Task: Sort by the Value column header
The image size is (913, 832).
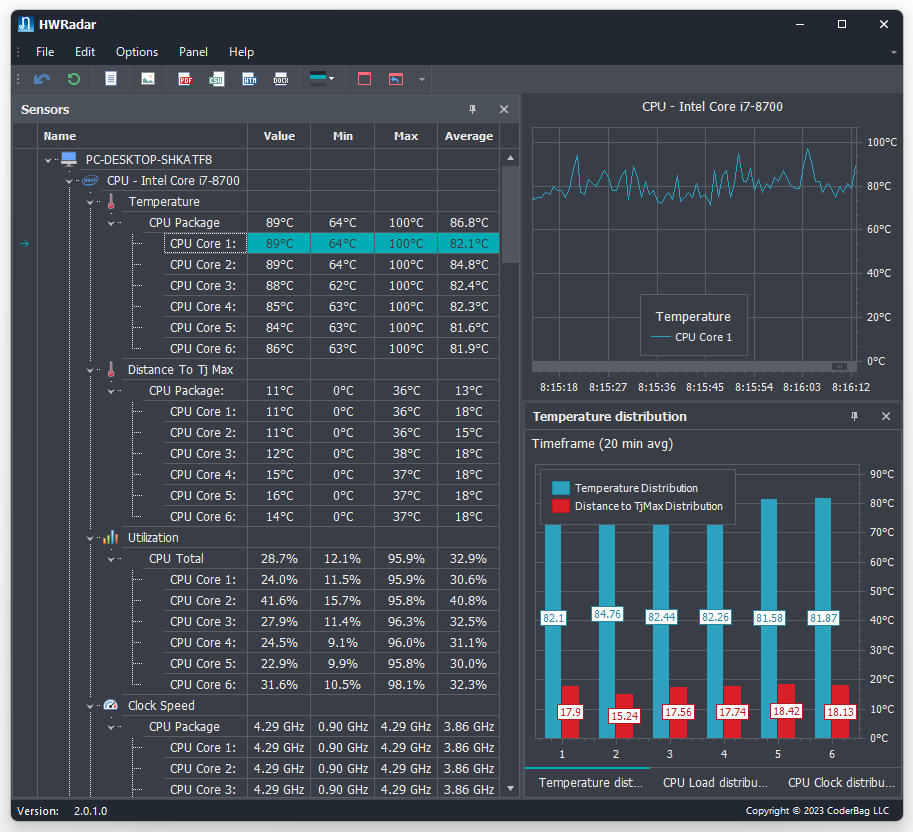Action: click(279, 136)
